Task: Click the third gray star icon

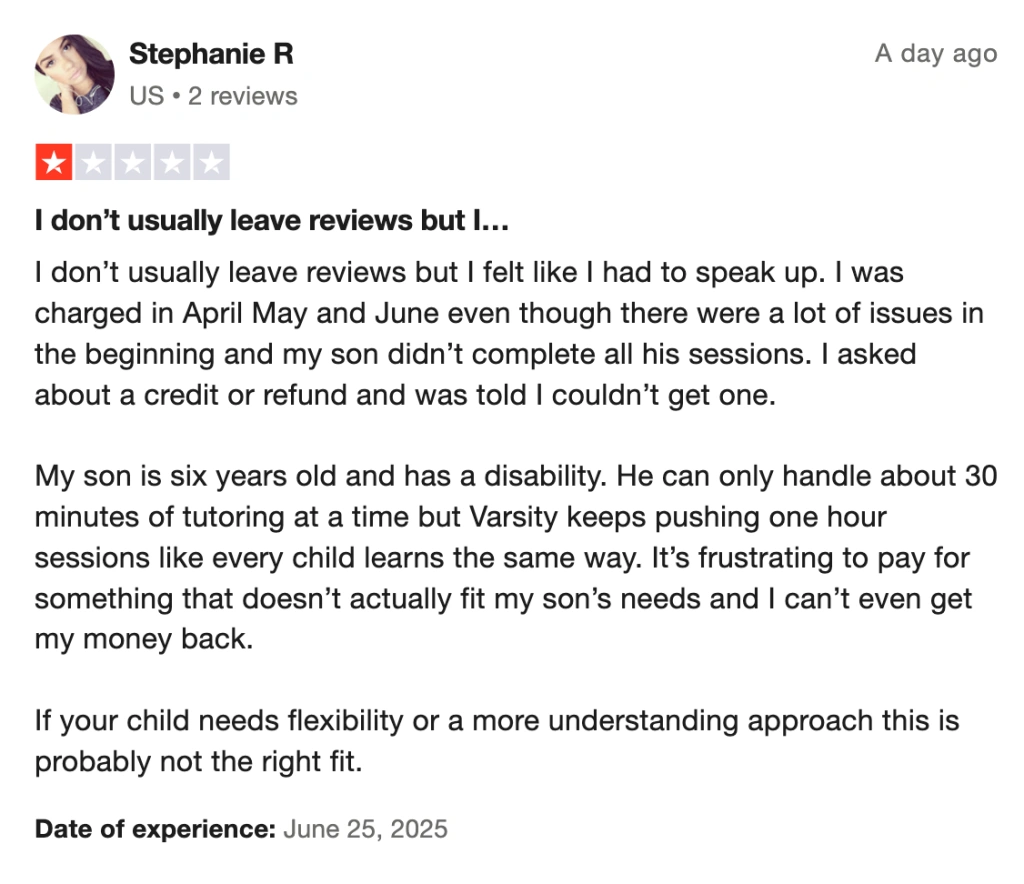Action: click(x=132, y=162)
